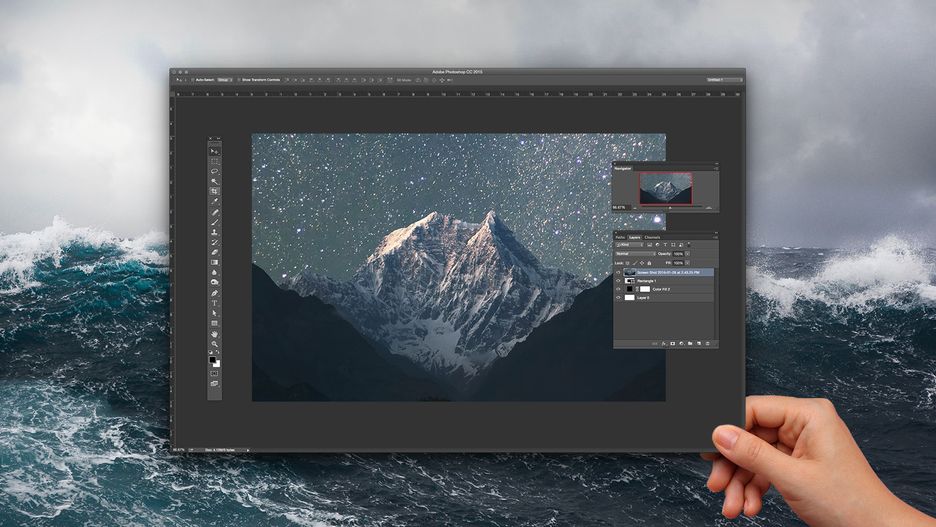The image size is (936, 527).
Task: Select the Move tool in toolbar
Action: (x=214, y=152)
